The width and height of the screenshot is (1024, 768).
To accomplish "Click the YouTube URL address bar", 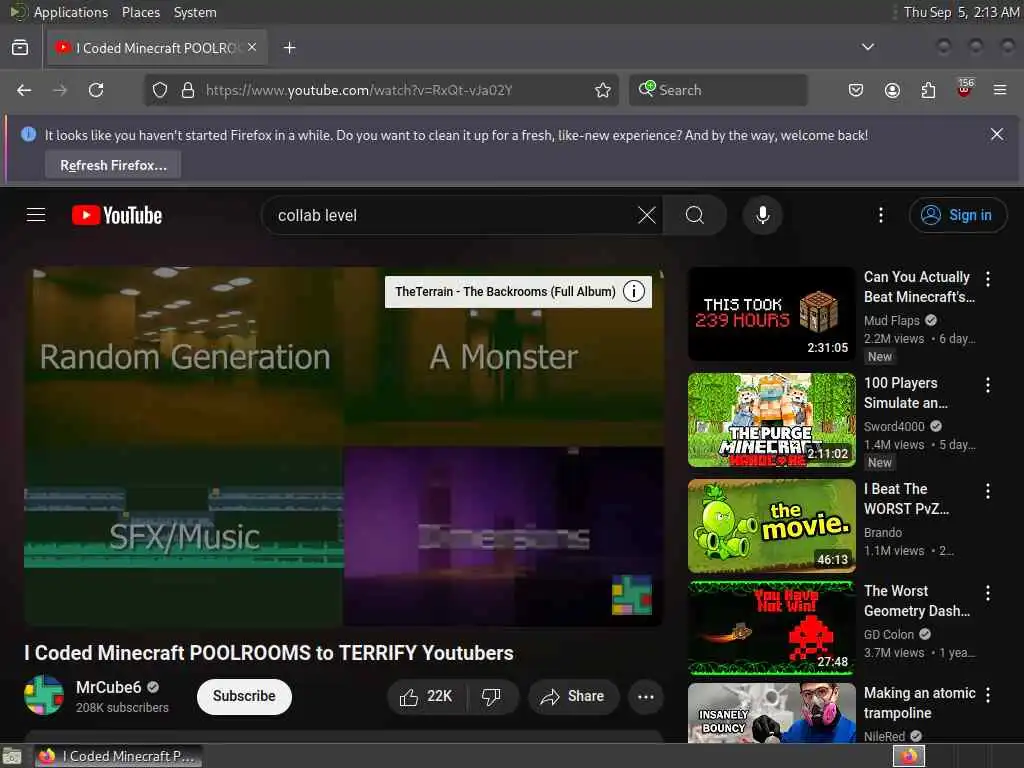I will pos(382,90).
